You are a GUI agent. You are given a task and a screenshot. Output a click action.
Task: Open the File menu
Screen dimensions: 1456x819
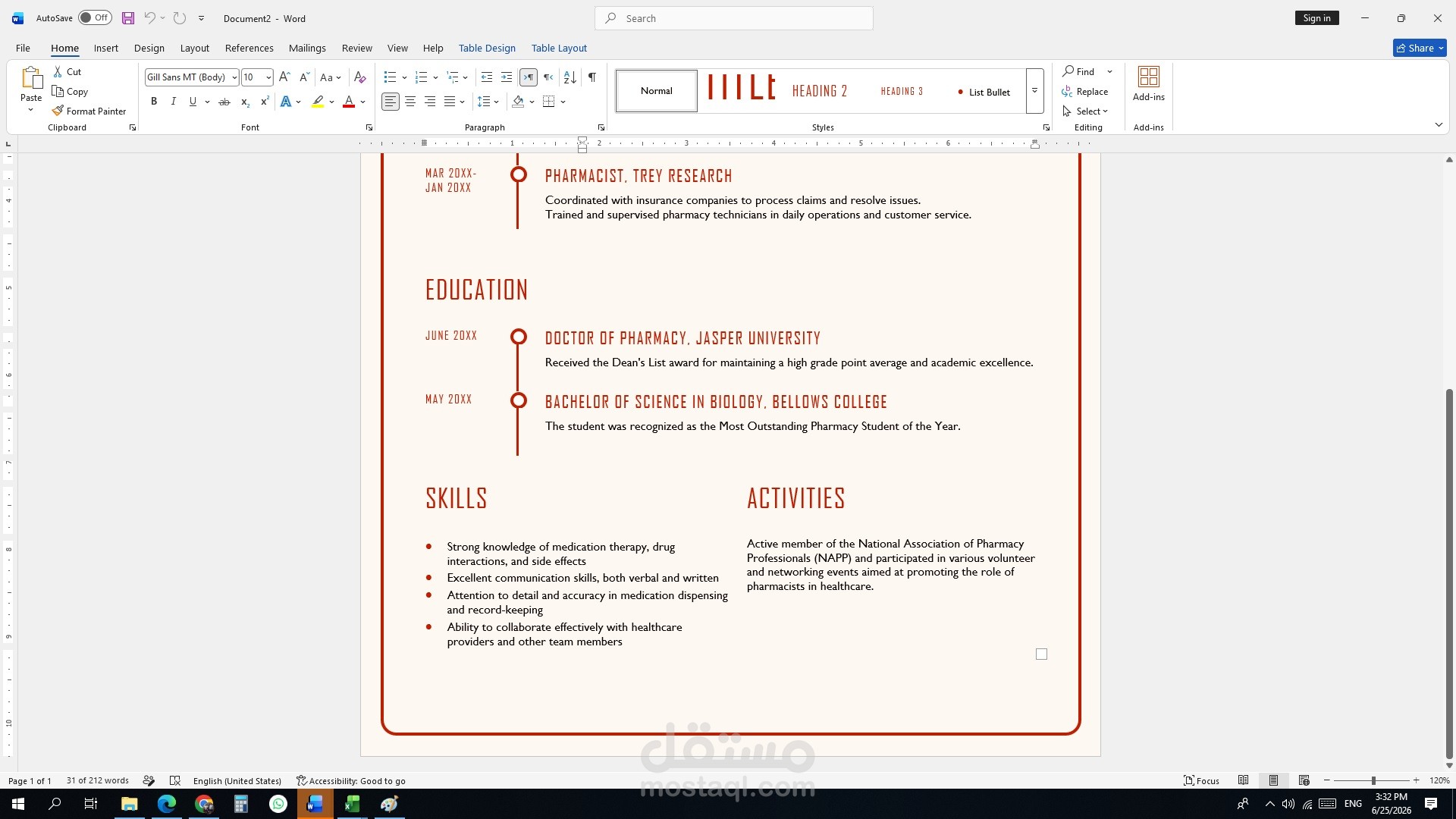click(23, 48)
